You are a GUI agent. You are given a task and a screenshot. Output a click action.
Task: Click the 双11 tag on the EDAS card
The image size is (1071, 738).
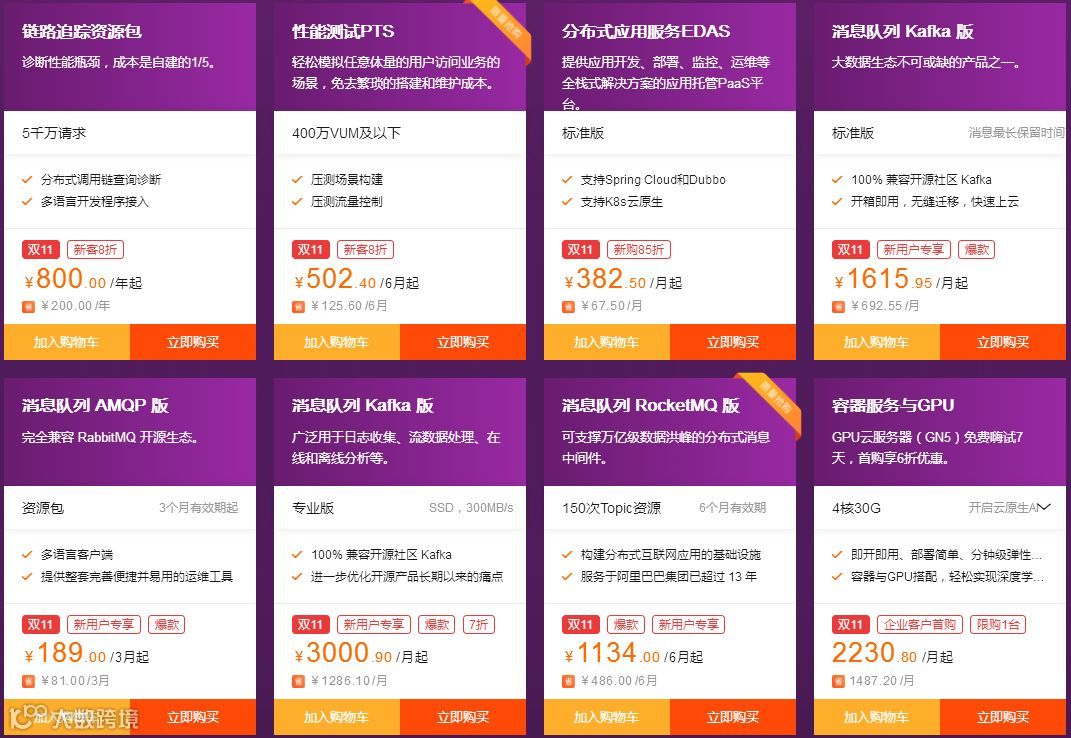pos(581,249)
